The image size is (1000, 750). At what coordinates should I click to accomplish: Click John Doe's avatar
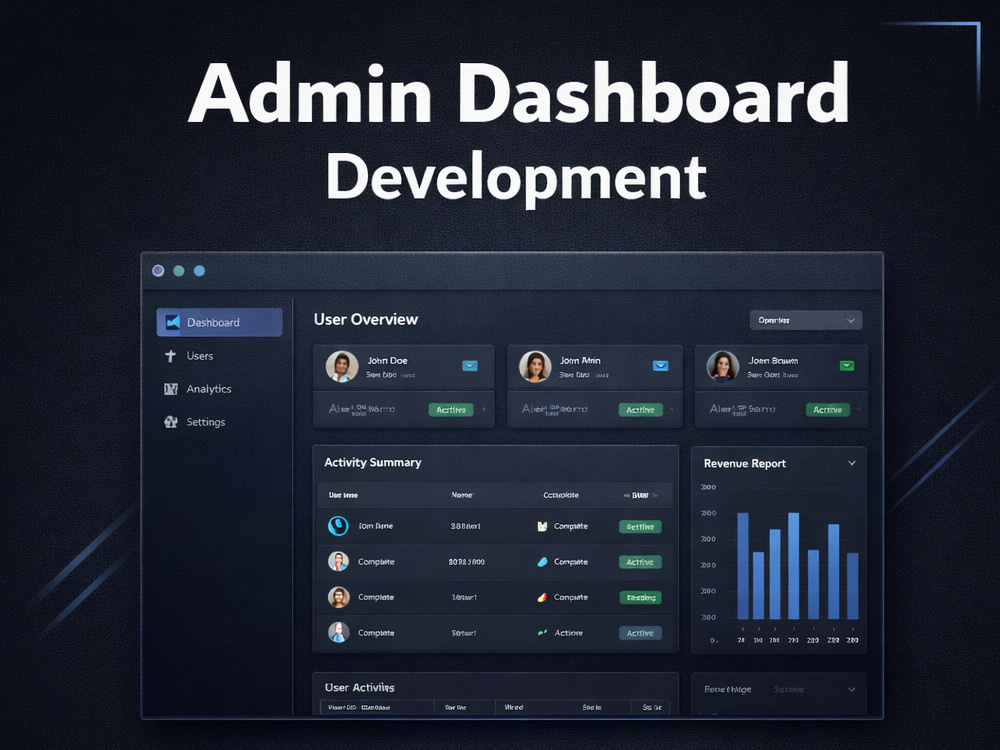tap(342, 367)
